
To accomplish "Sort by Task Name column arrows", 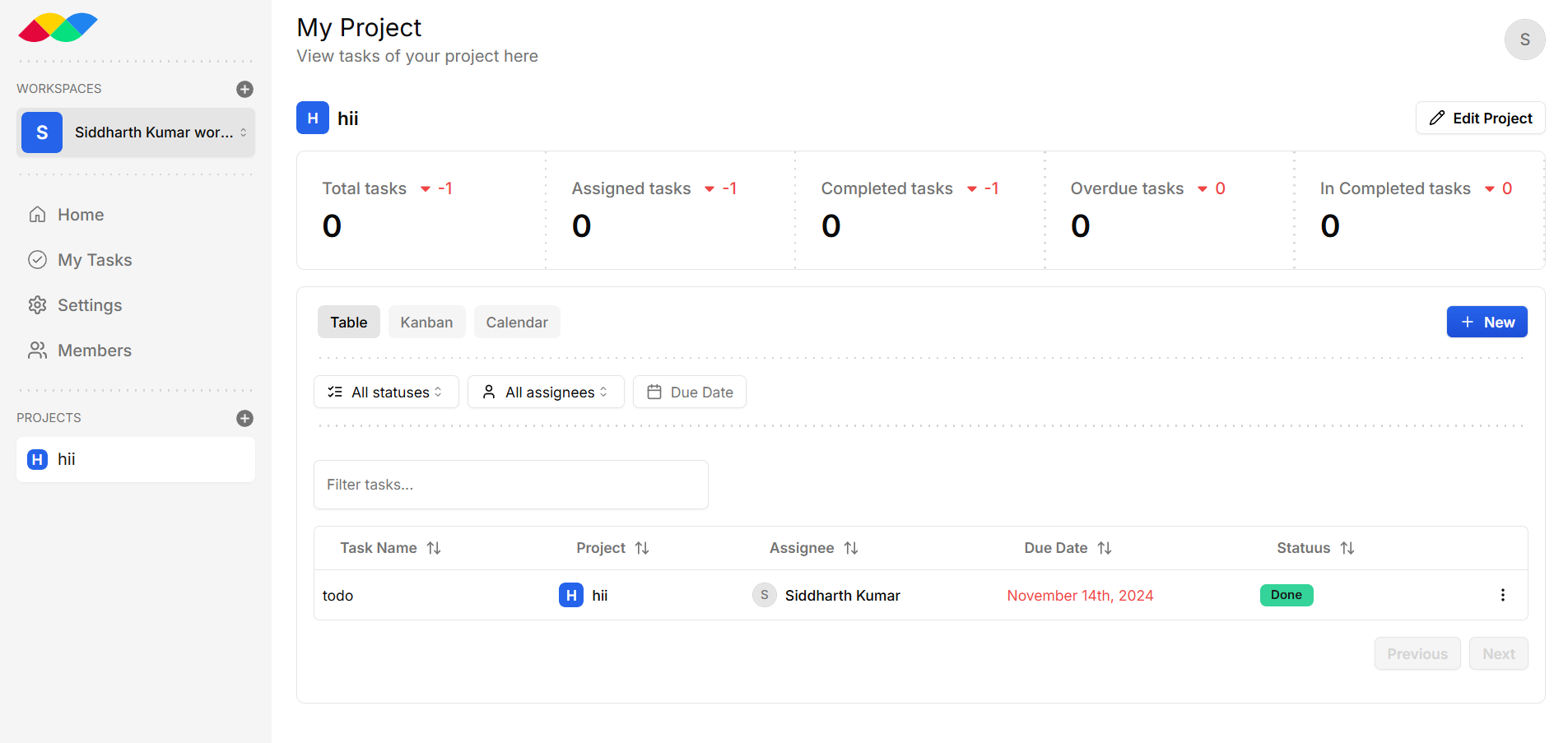I will click(434, 548).
